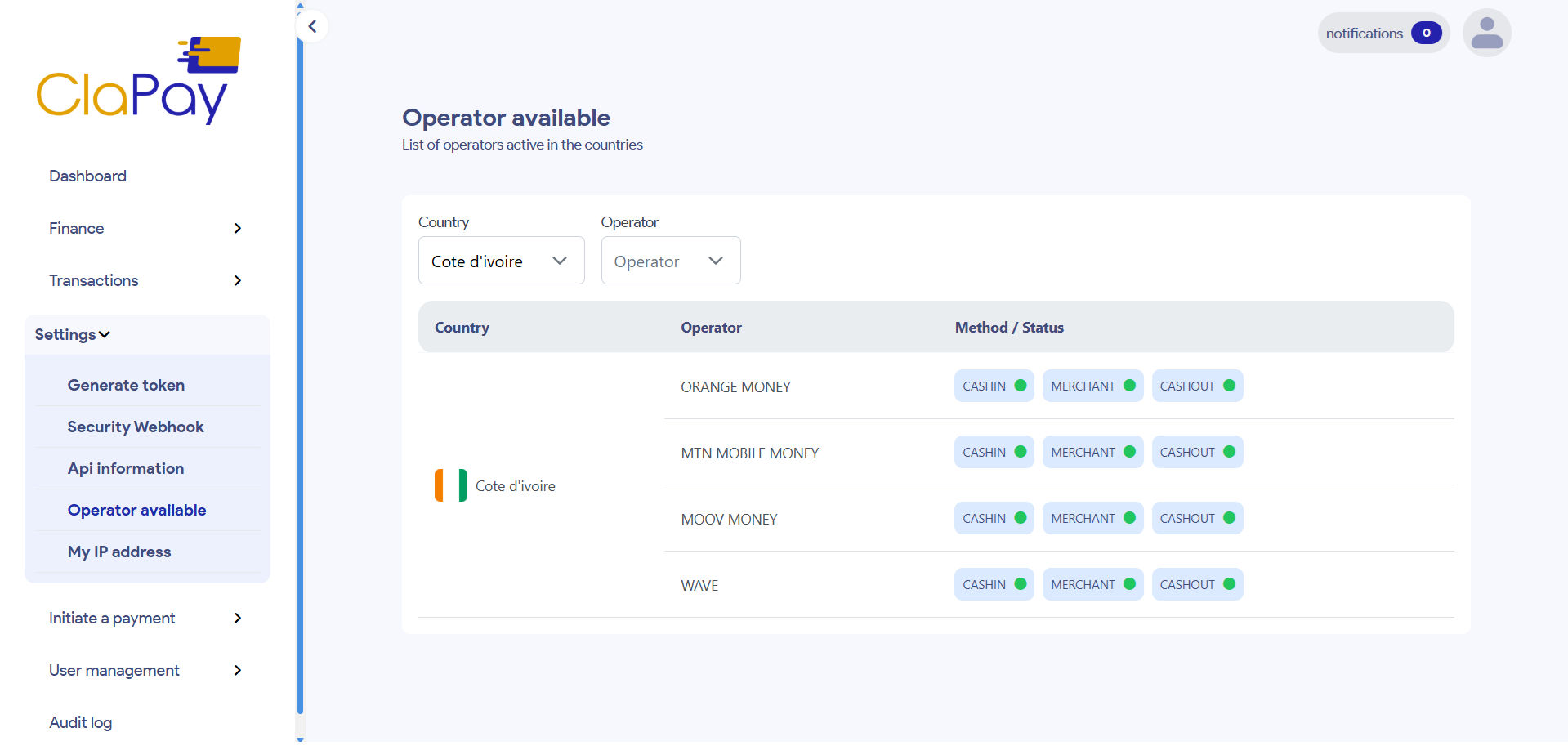The width and height of the screenshot is (1568, 746).
Task: Open the Operator dropdown
Action: (670, 260)
